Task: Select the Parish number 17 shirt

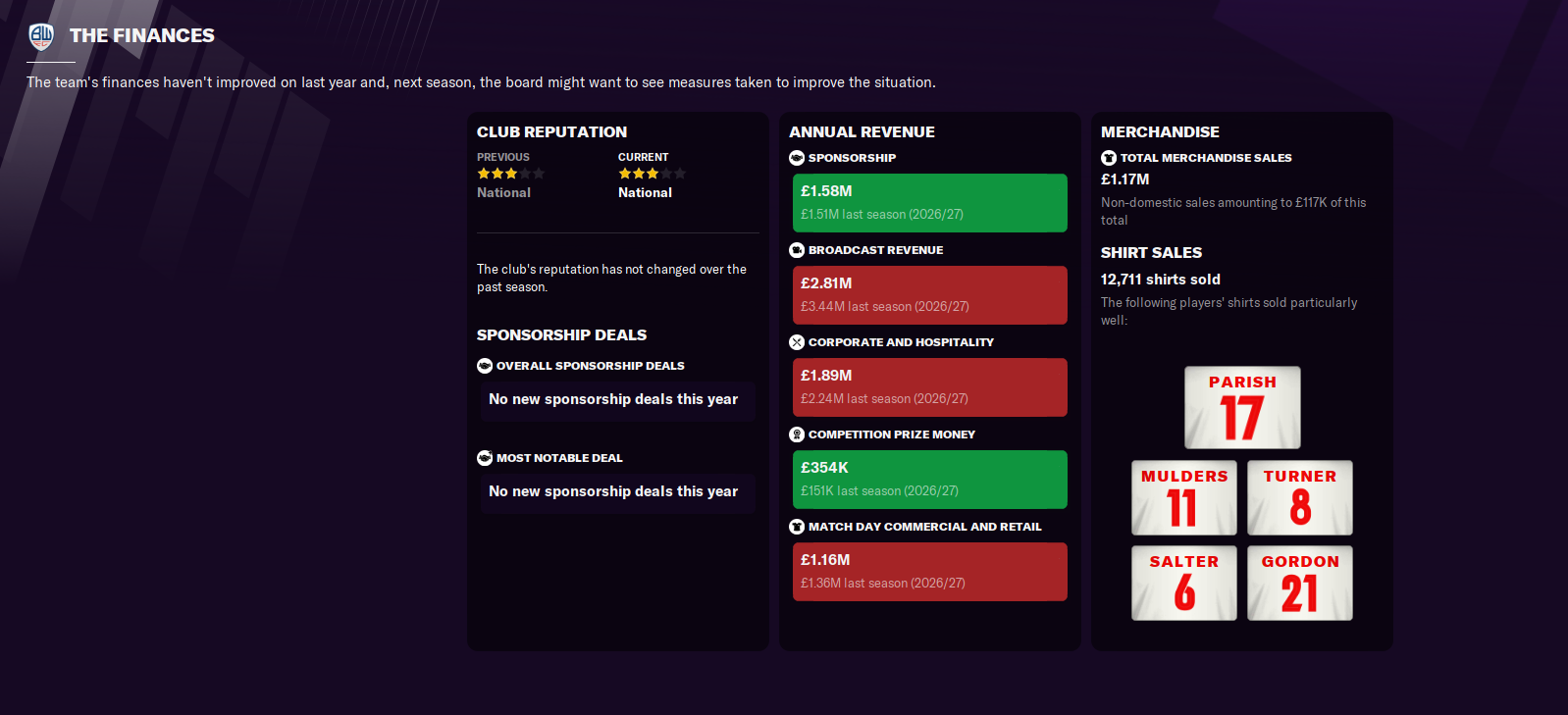Action: [1242, 407]
